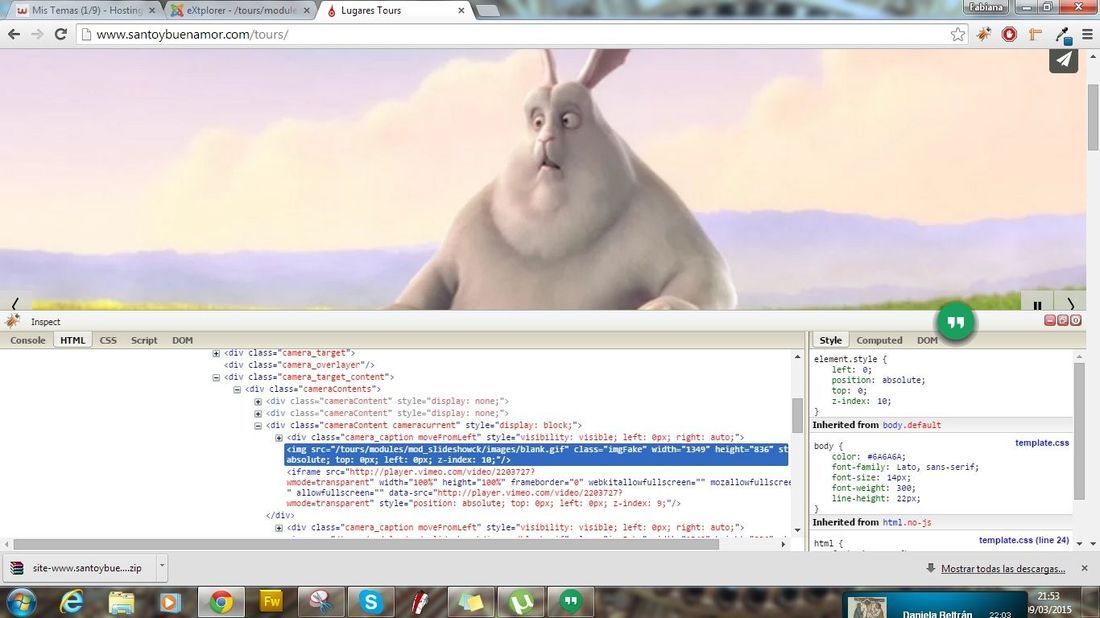
Task: Close the downloads bar
Action: (1085, 568)
